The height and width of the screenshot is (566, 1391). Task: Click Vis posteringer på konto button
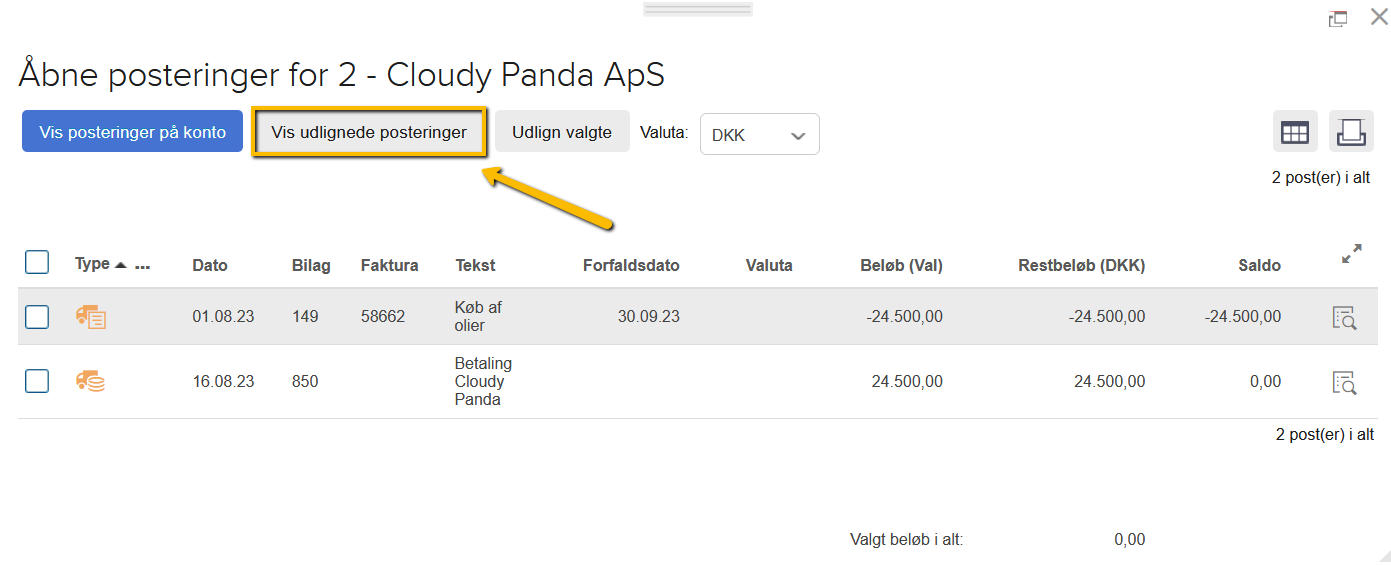coord(132,132)
